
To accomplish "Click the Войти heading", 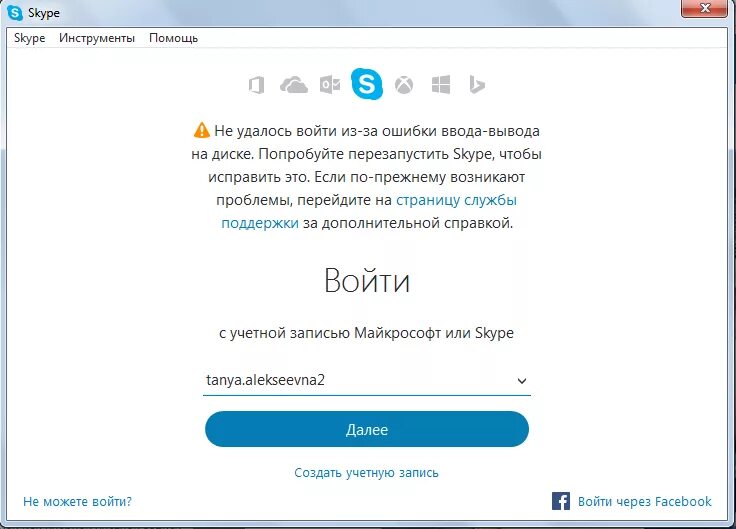I will [367, 281].
